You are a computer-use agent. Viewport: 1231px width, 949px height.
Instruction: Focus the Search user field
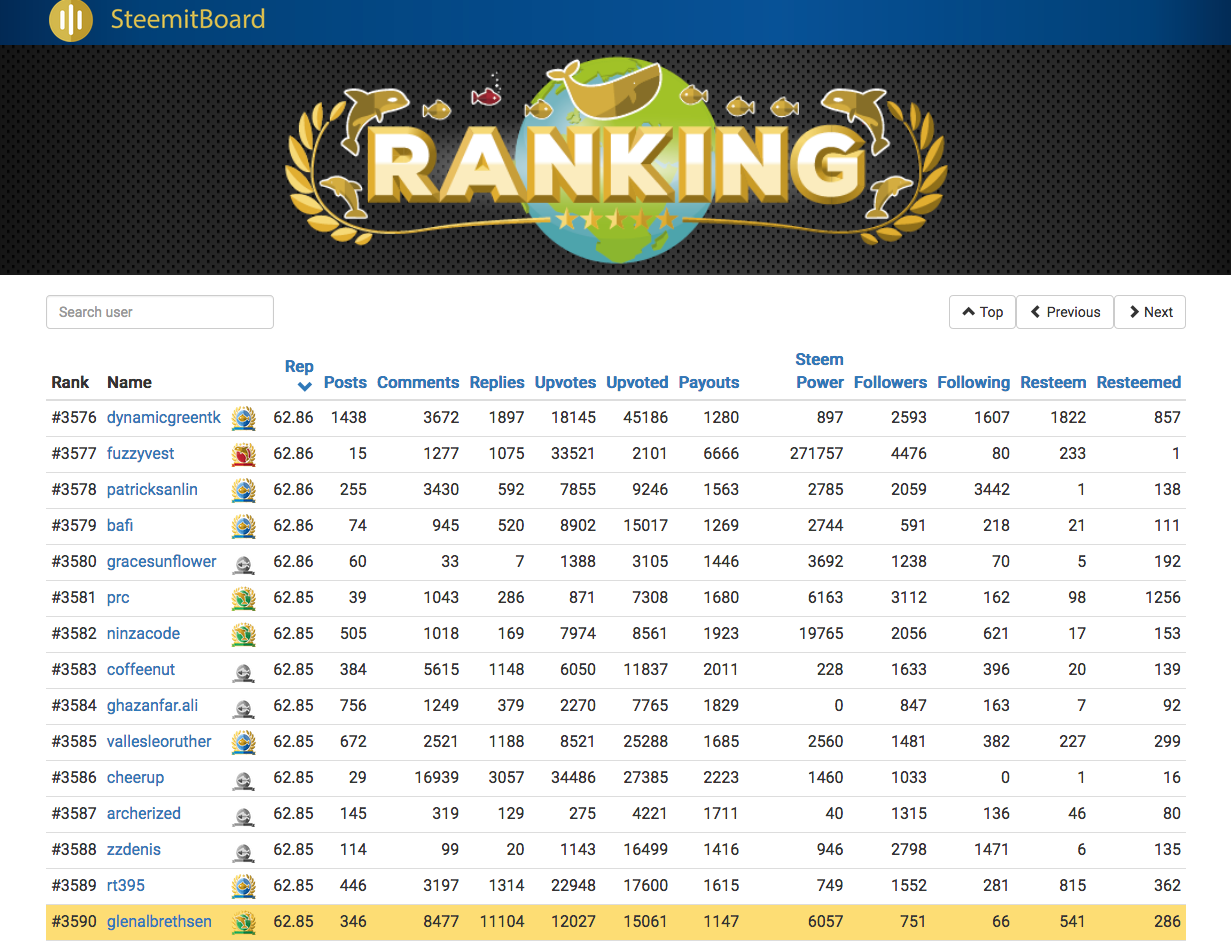tap(160, 312)
